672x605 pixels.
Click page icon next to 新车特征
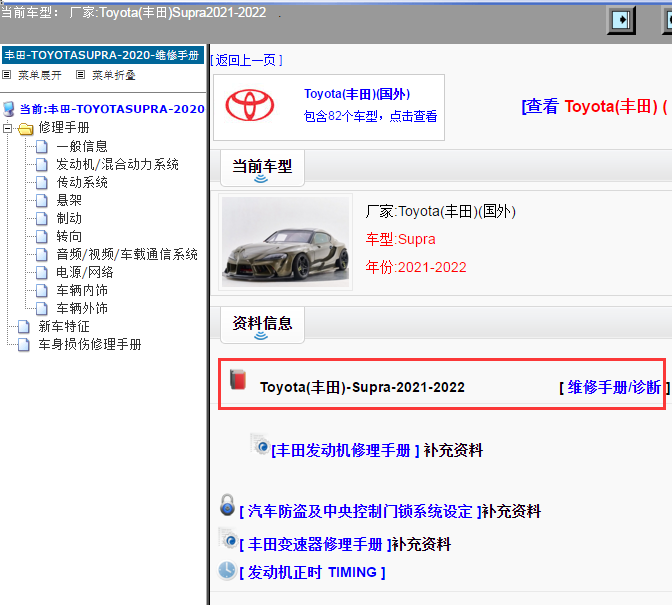pyautogui.click(x=24, y=326)
